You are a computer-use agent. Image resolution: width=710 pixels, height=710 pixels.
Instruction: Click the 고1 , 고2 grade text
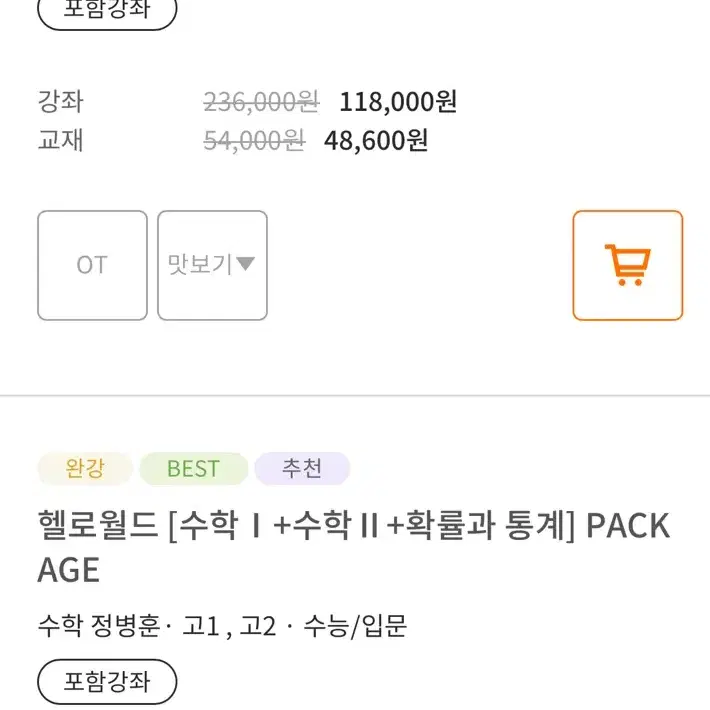(229, 626)
